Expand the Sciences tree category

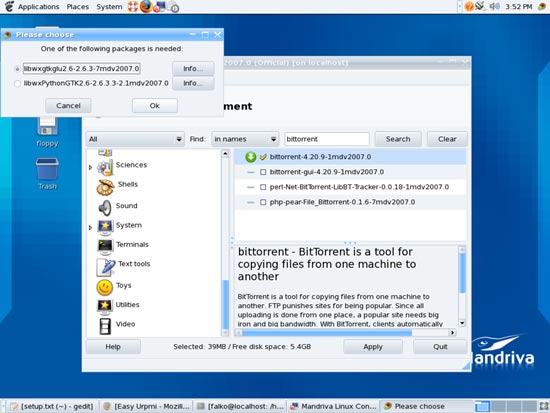pyautogui.click(x=90, y=167)
